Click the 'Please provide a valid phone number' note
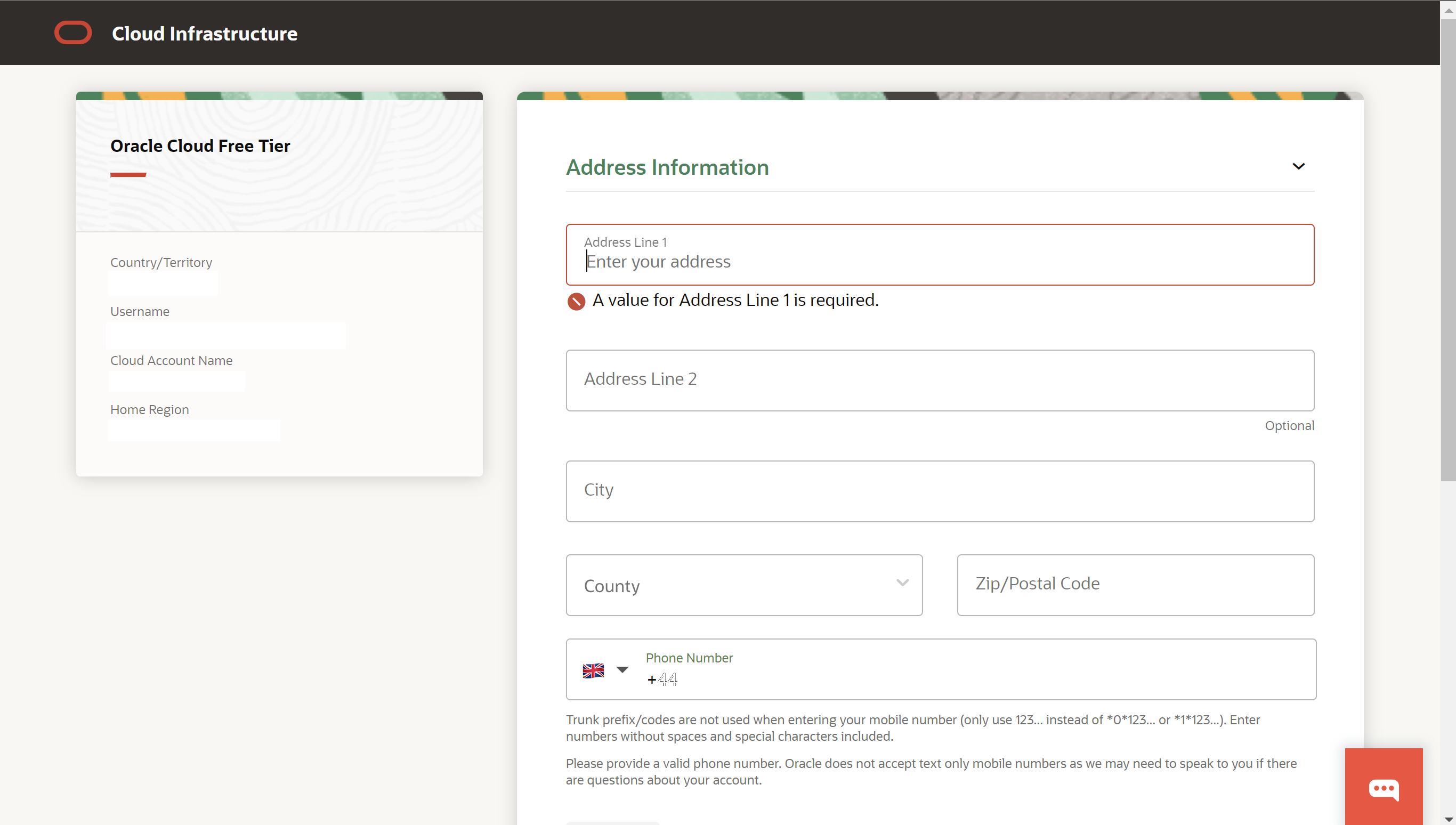The width and height of the screenshot is (1456, 825). [931, 772]
